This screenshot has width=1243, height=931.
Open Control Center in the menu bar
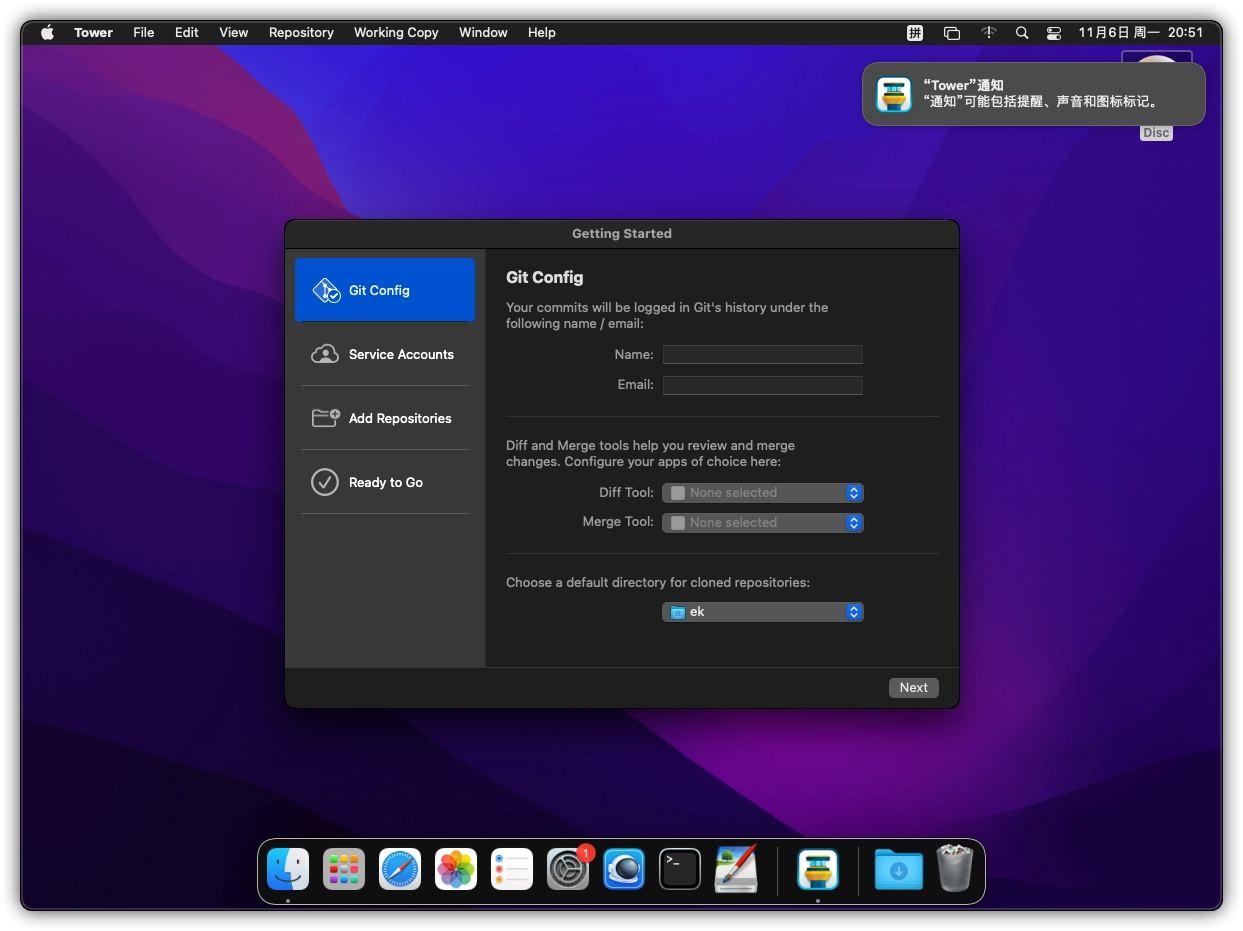coord(1054,33)
